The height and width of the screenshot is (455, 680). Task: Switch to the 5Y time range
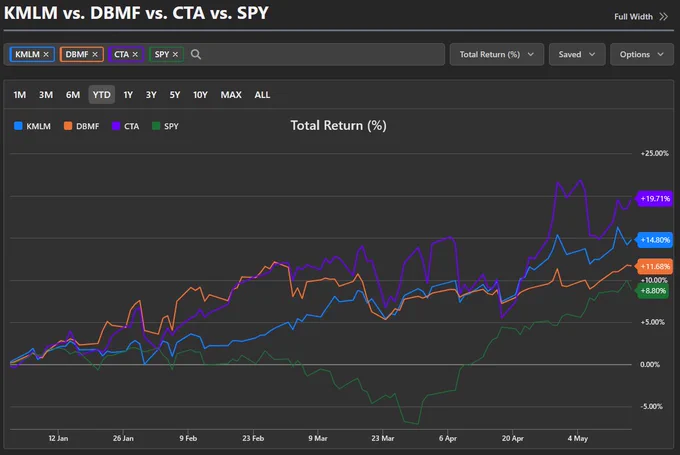(x=175, y=95)
